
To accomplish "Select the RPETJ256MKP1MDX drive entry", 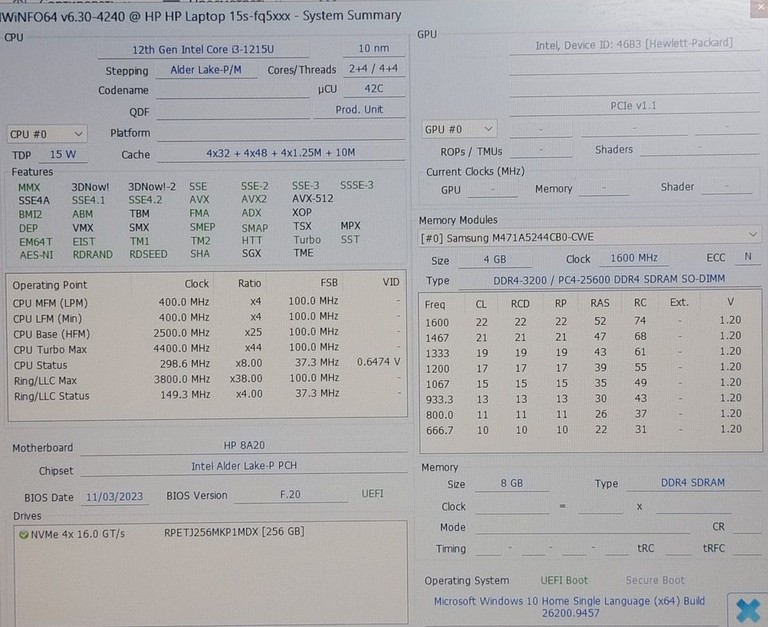I will pyautogui.click(x=234, y=531).
